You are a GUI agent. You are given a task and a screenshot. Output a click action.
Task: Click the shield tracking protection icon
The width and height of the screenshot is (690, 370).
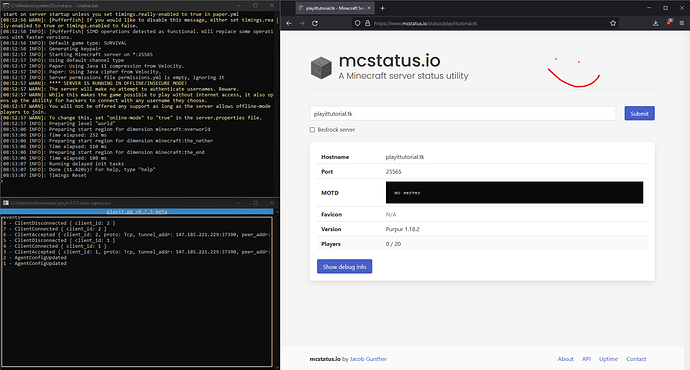pos(357,23)
